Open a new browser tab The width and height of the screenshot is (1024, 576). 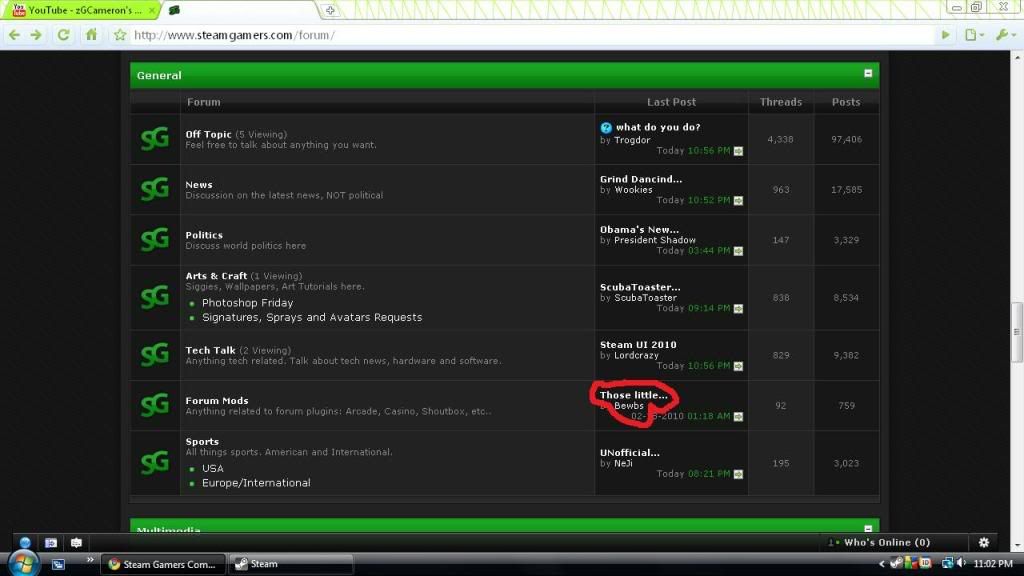click(x=331, y=11)
